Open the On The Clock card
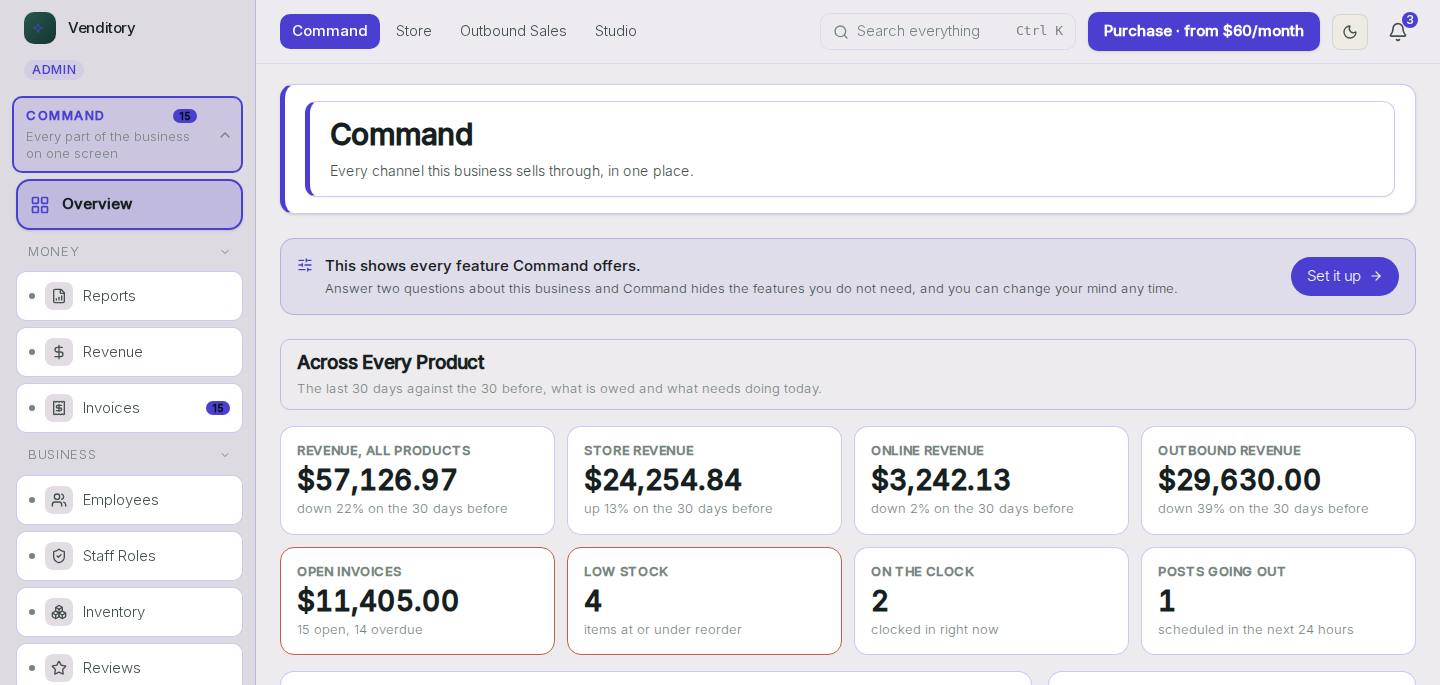The width and height of the screenshot is (1440, 685). [x=991, y=601]
